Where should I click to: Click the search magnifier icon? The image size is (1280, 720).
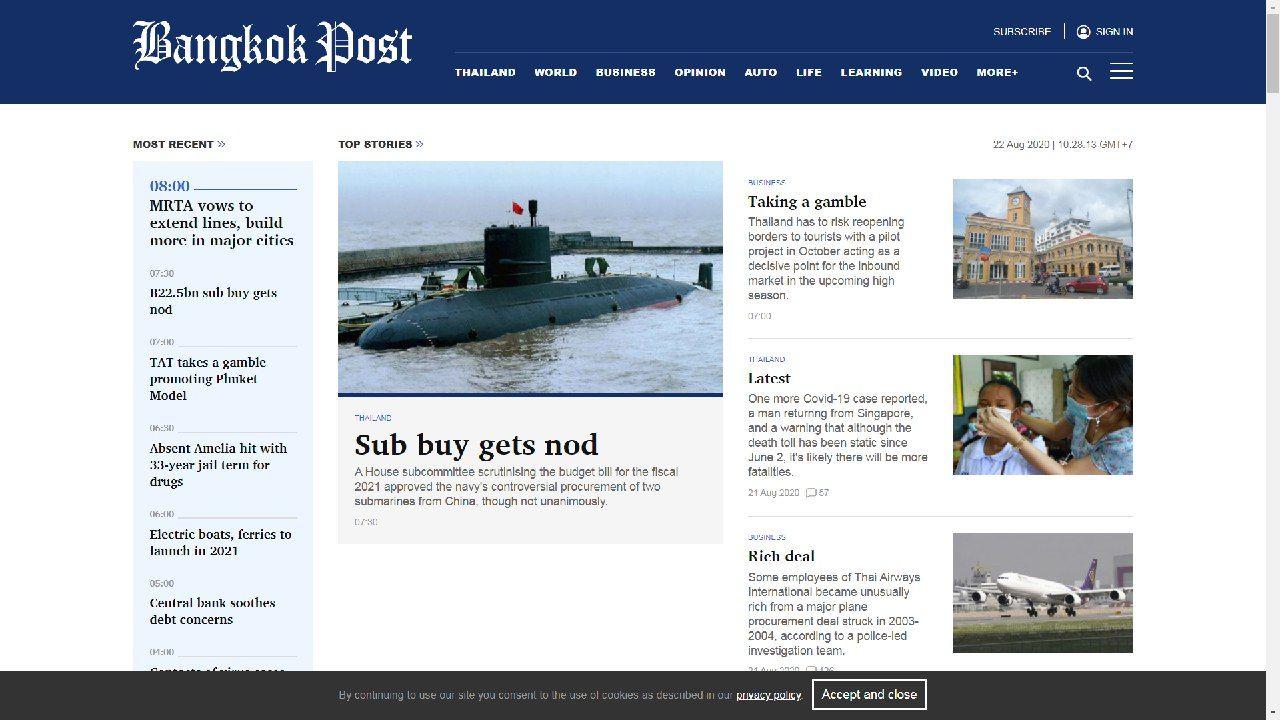pyautogui.click(x=1084, y=73)
